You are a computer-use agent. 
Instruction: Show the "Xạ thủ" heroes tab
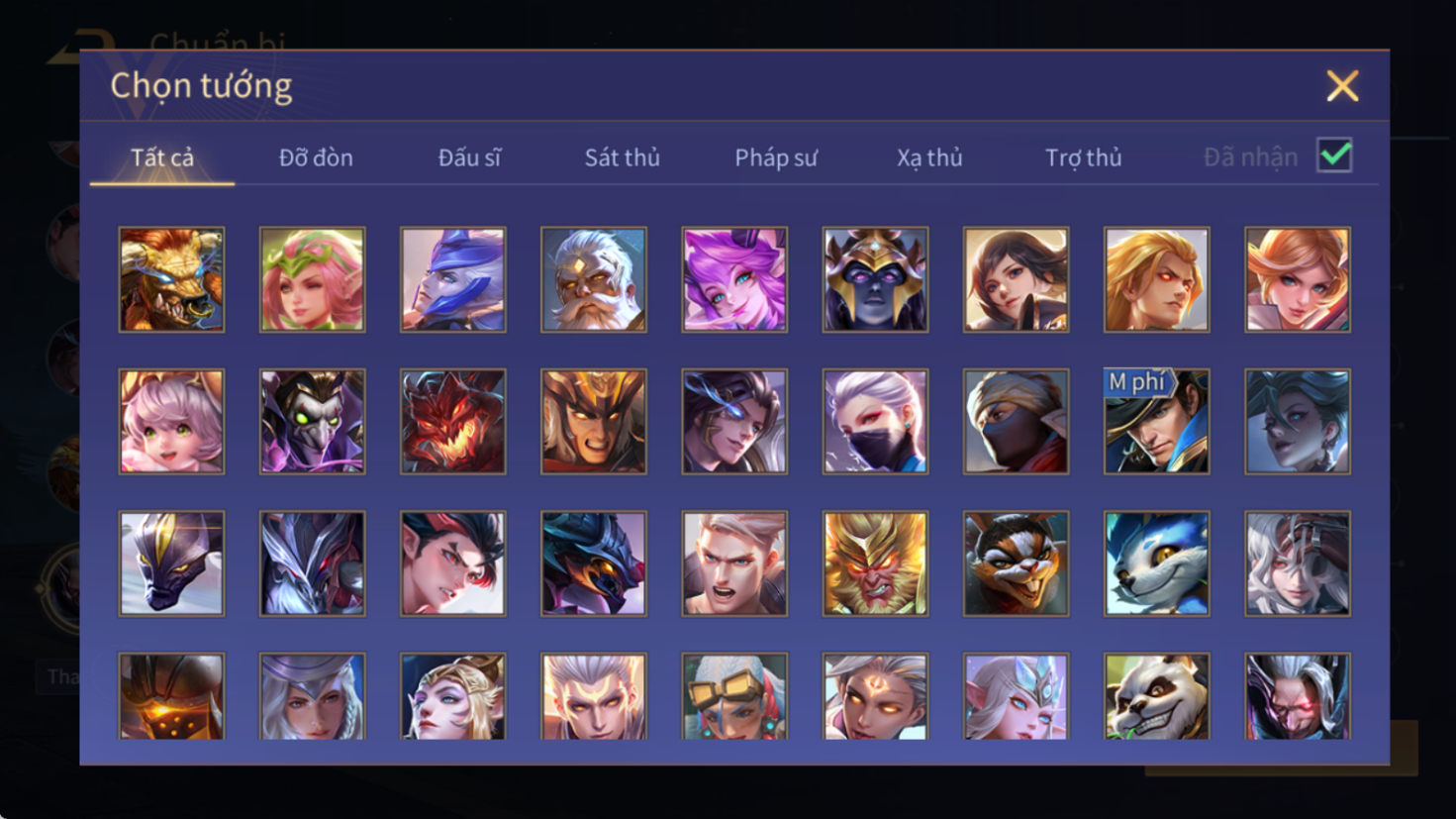929,157
